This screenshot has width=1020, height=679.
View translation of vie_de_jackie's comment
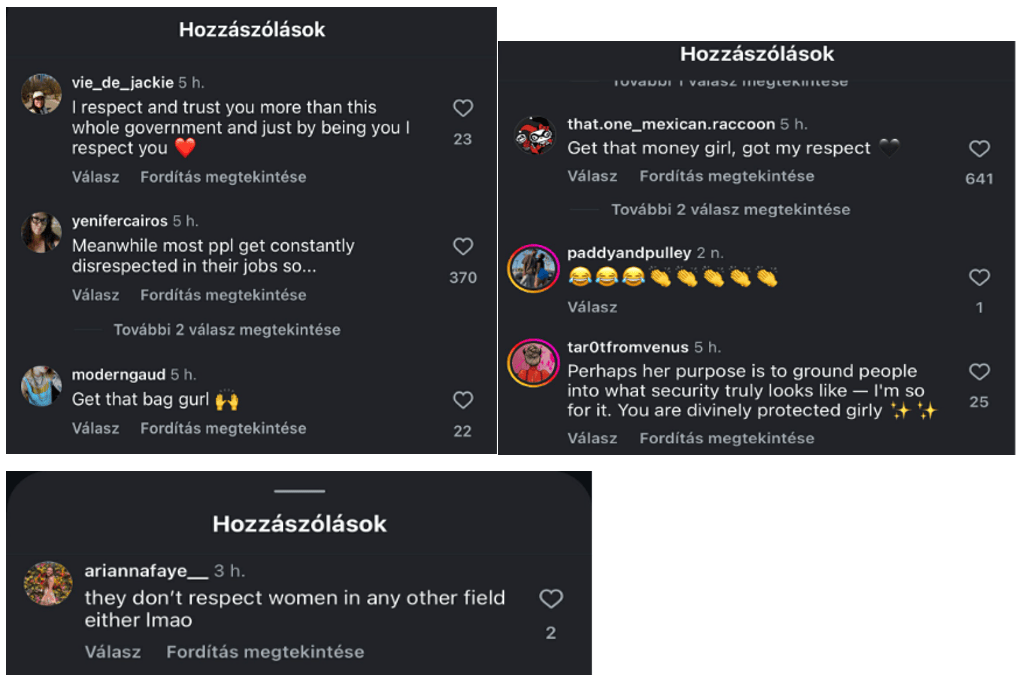click(x=223, y=177)
